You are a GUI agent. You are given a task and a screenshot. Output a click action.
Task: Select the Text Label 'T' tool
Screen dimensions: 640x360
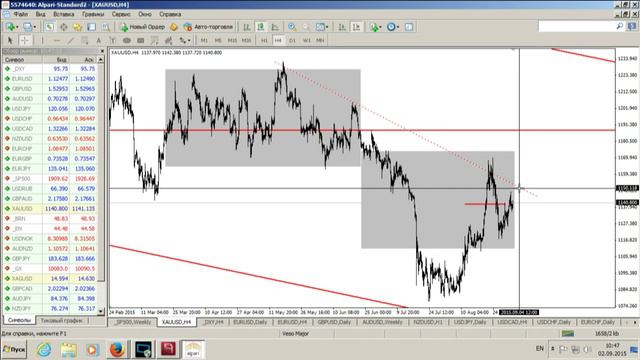pyautogui.click(x=113, y=40)
